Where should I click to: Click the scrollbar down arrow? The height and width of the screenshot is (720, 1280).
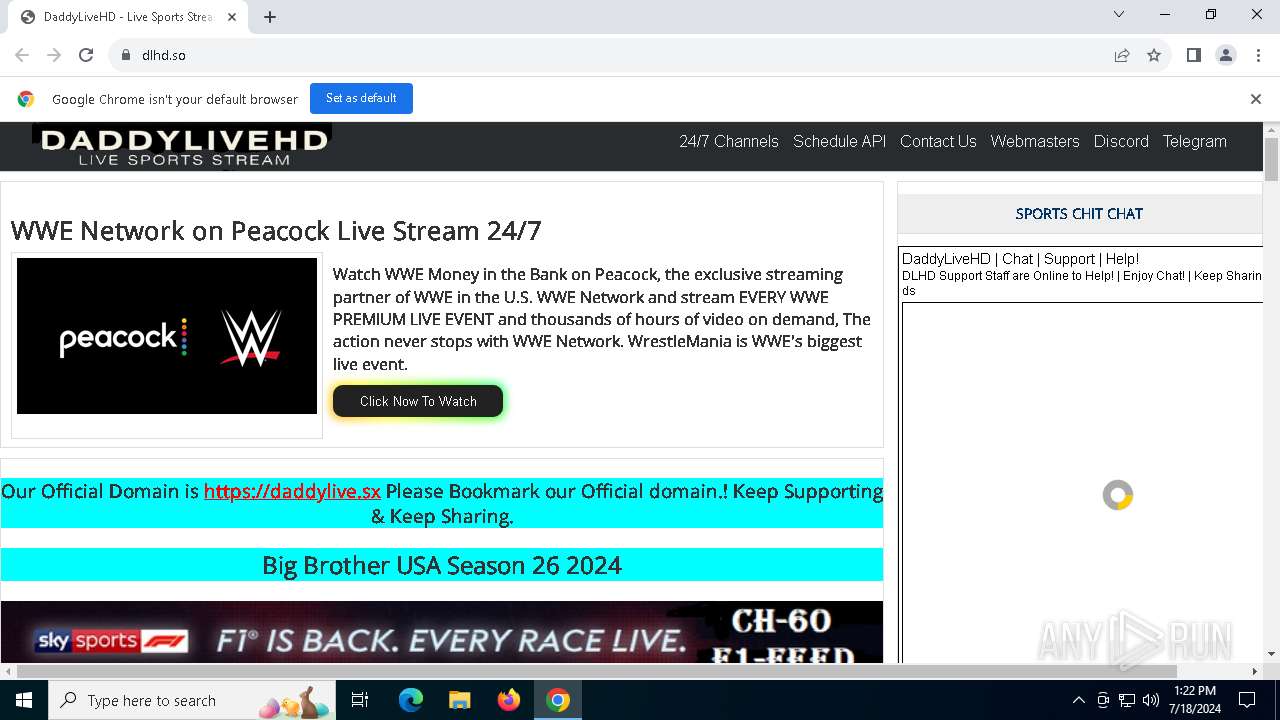[1271, 654]
